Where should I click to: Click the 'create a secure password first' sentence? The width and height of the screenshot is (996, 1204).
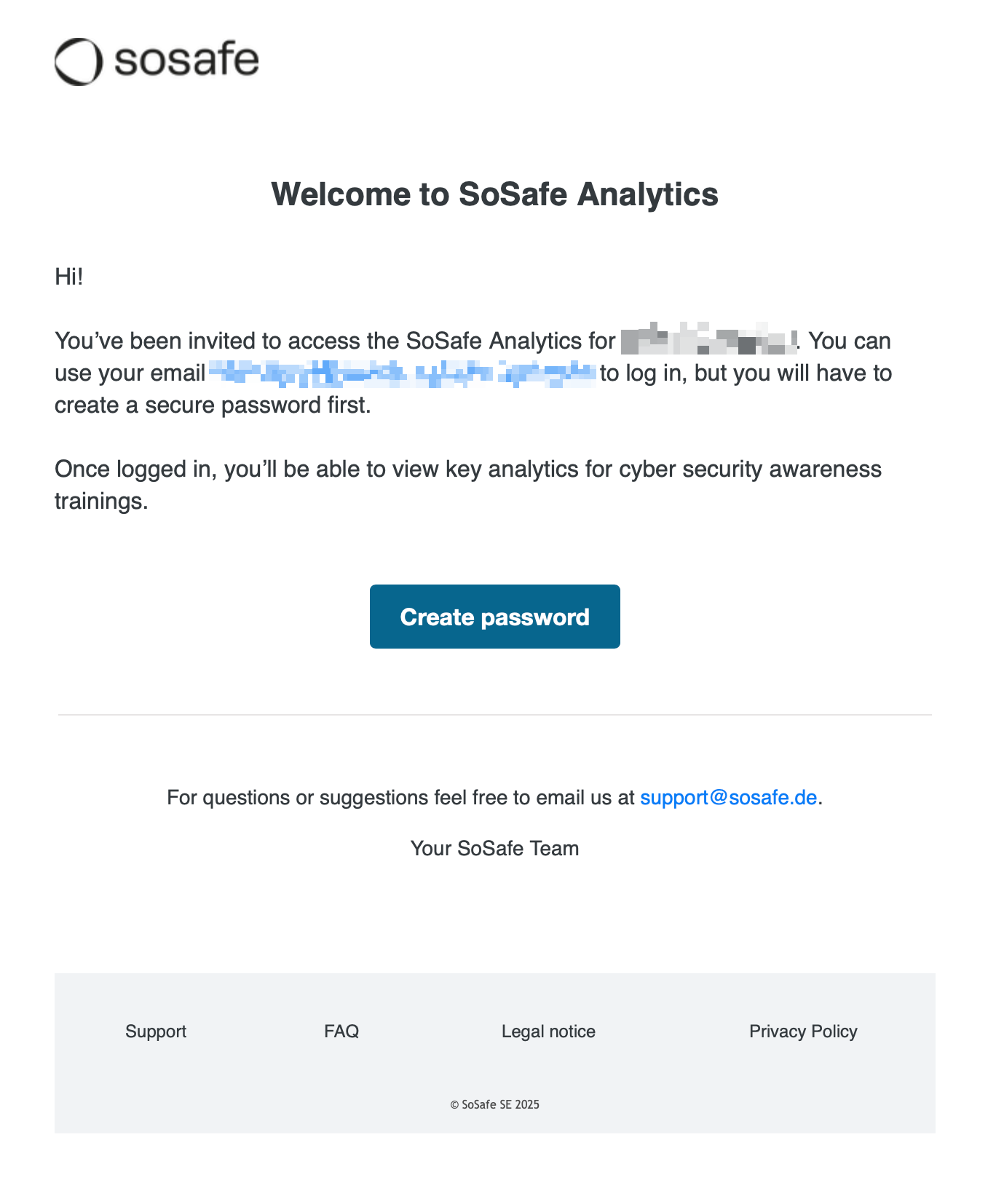click(x=213, y=405)
